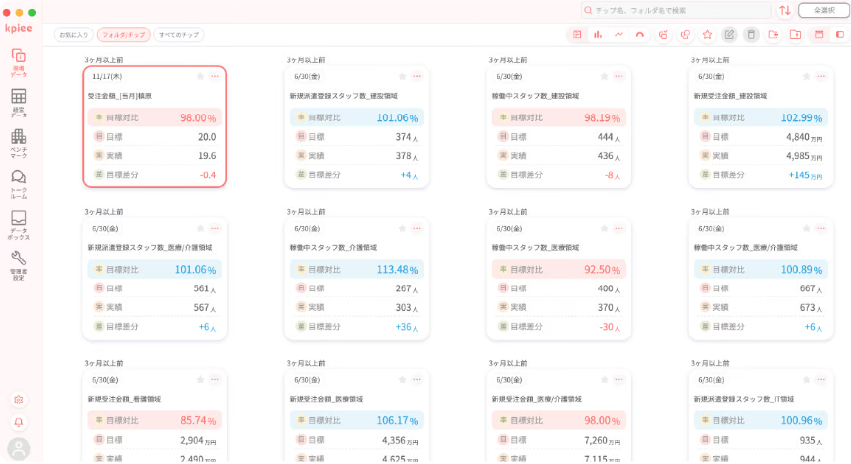Toggle favorite star on 100.96% card
Screen dimensions: 851x464
click(806, 380)
